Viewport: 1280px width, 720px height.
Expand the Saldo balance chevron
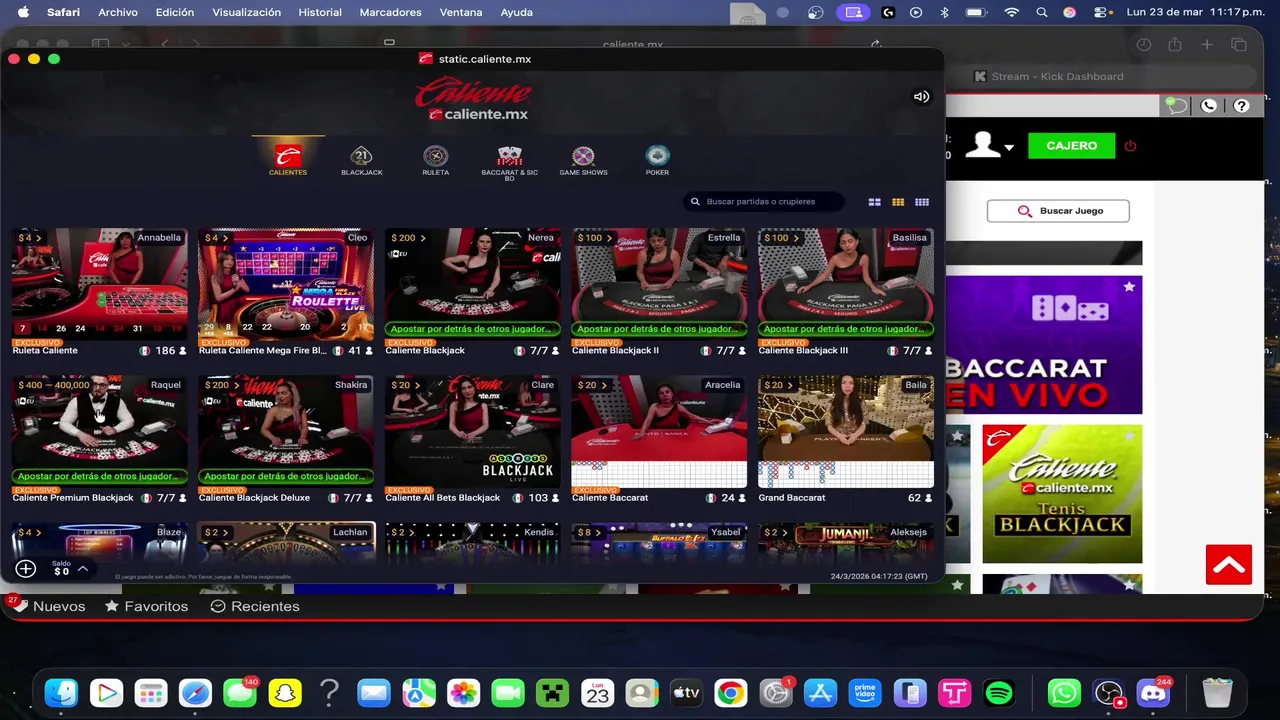[x=83, y=569]
